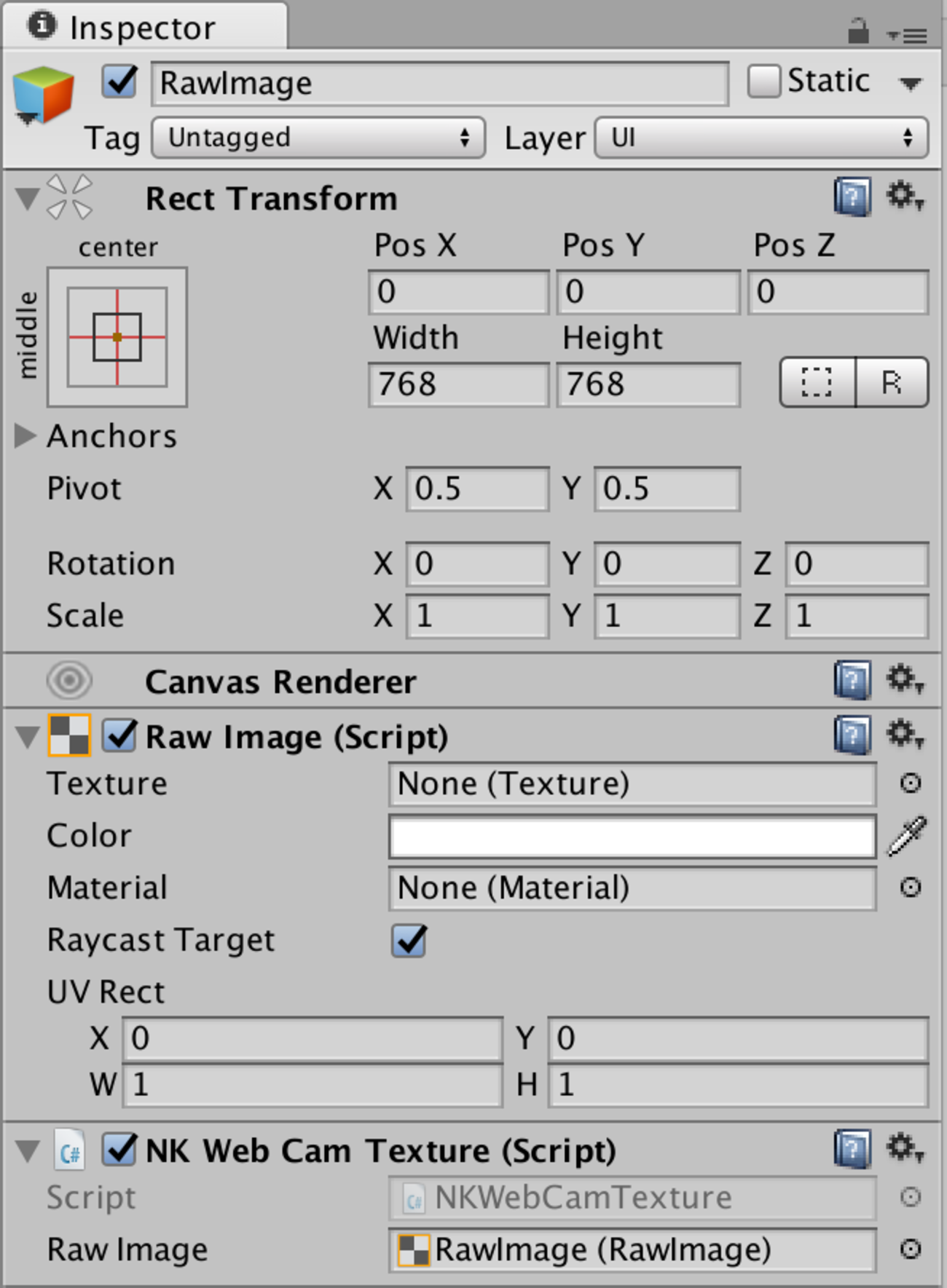The image size is (947, 1288).
Task: Click the Width input field
Action: 458,384
